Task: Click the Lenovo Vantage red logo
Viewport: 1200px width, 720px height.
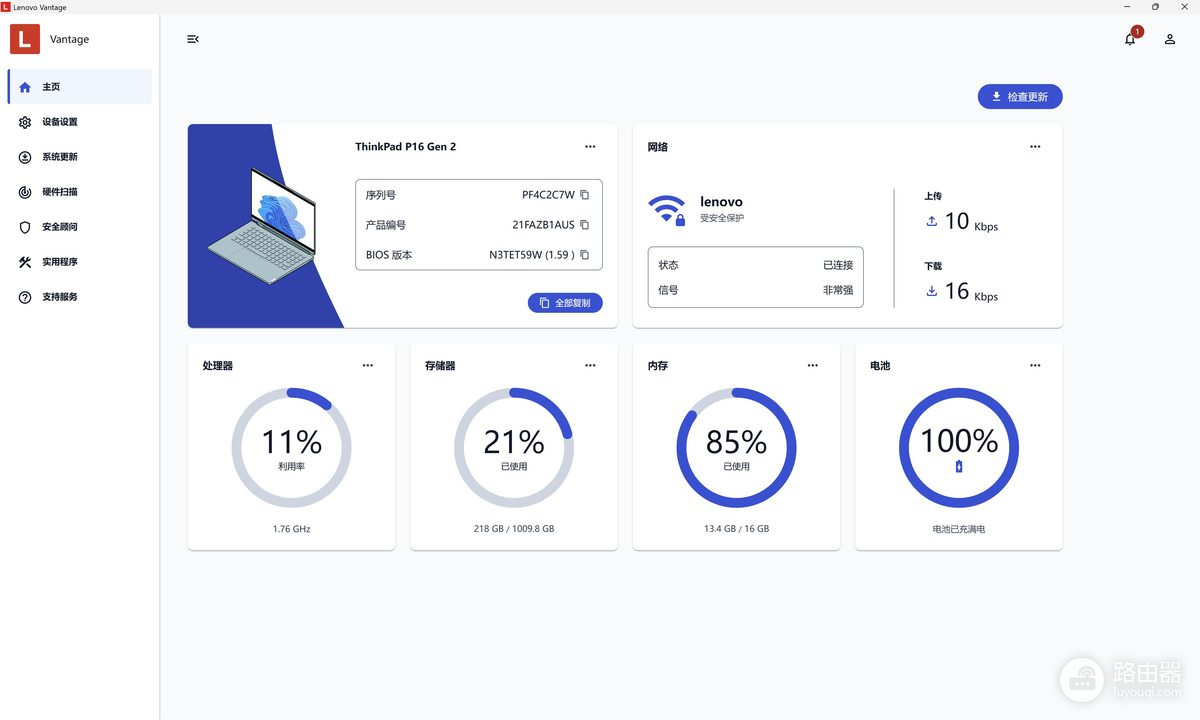Action: tap(25, 39)
